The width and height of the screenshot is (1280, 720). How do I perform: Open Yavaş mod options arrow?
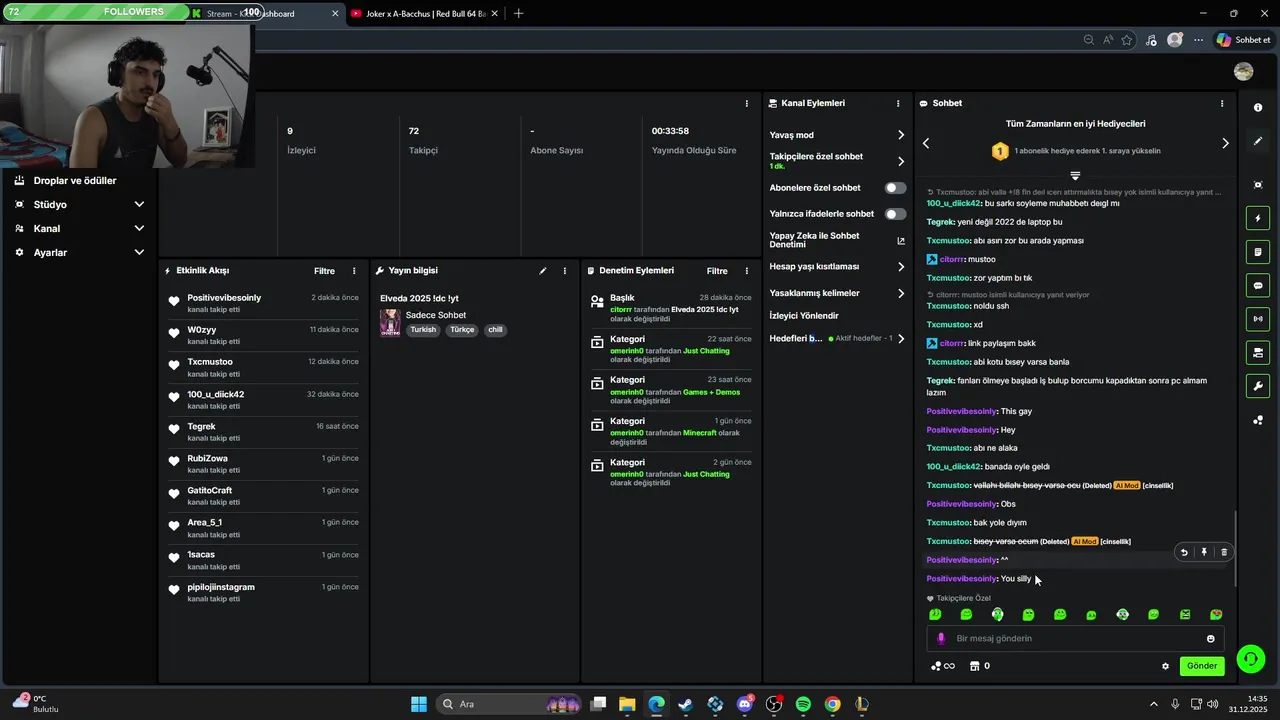[900, 135]
